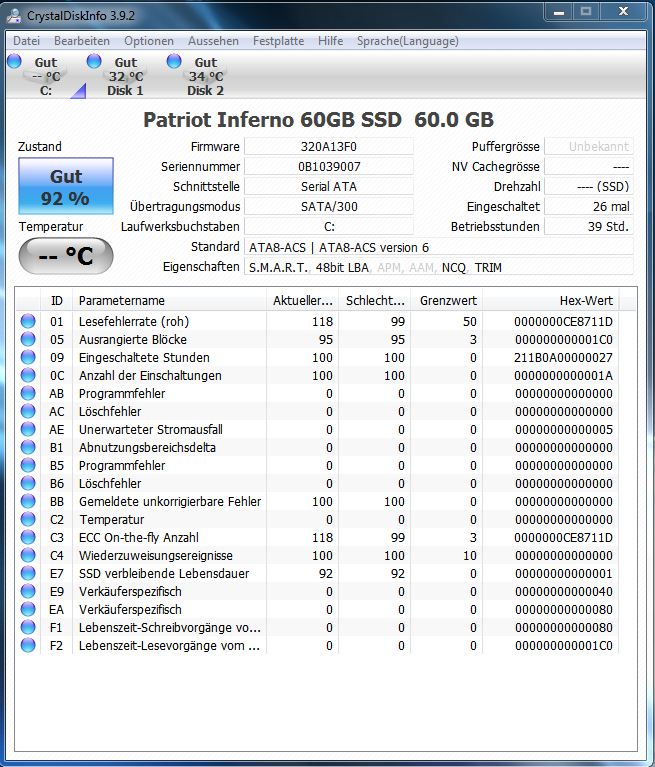This screenshot has width=655, height=767.
Task: Open the Festplatte menu
Action: tap(278, 41)
